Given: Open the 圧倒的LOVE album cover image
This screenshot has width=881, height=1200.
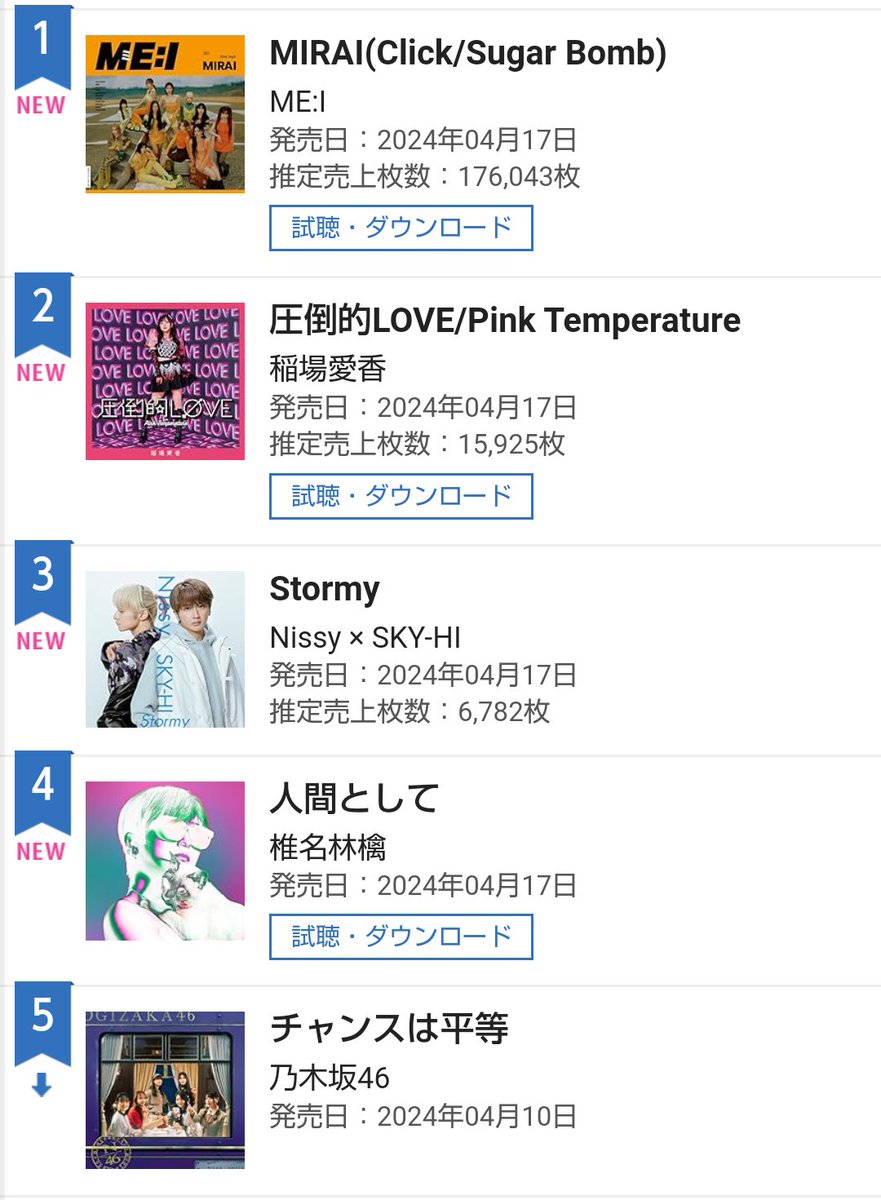Looking at the screenshot, I should click(165, 381).
